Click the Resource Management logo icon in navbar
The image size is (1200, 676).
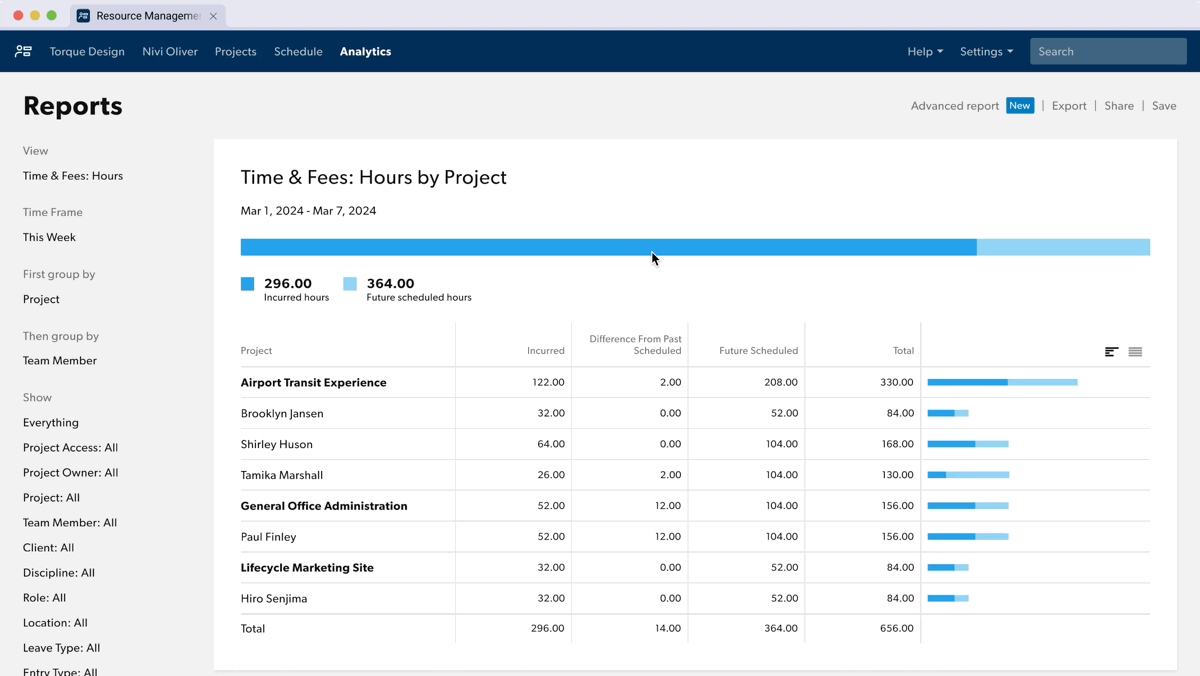pos(23,51)
